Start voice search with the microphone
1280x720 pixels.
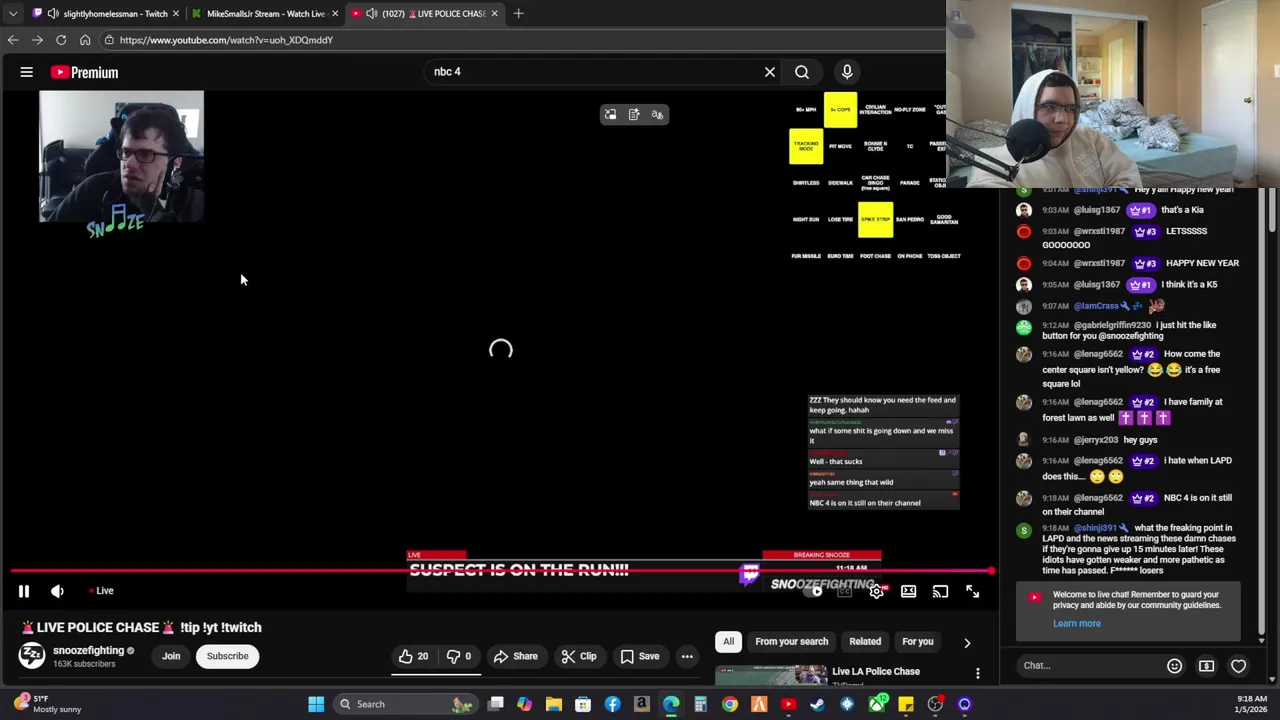847,72
